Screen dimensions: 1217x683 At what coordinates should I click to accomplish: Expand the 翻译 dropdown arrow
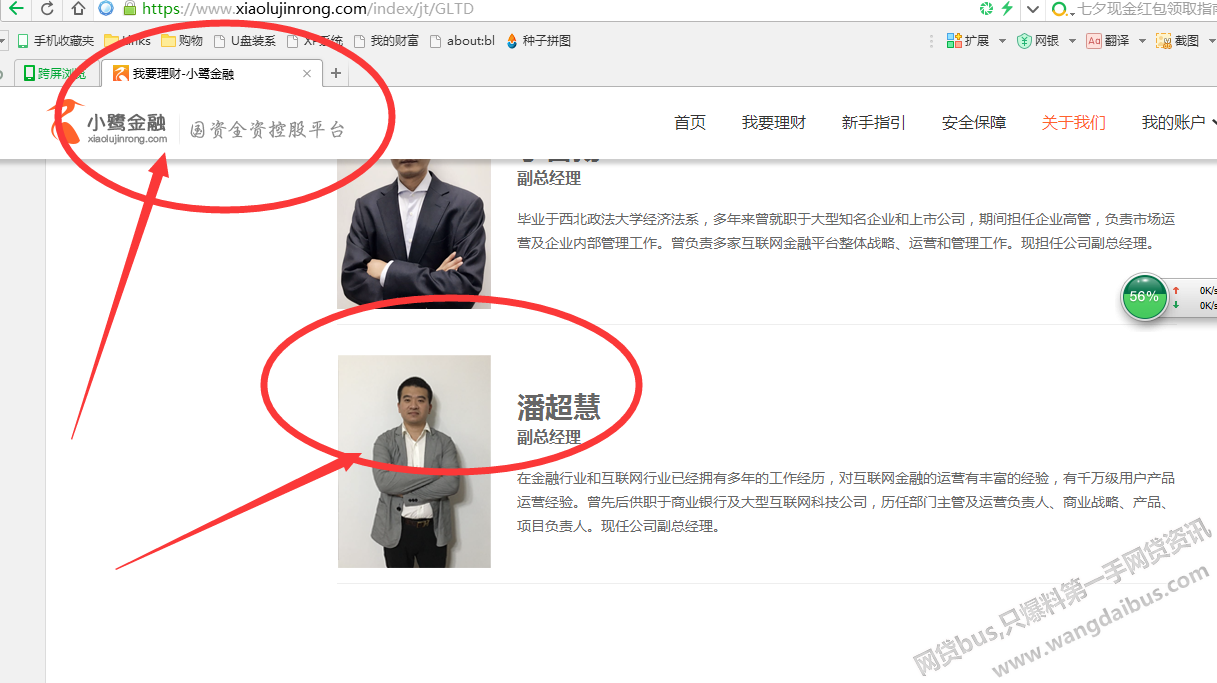coord(1143,41)
